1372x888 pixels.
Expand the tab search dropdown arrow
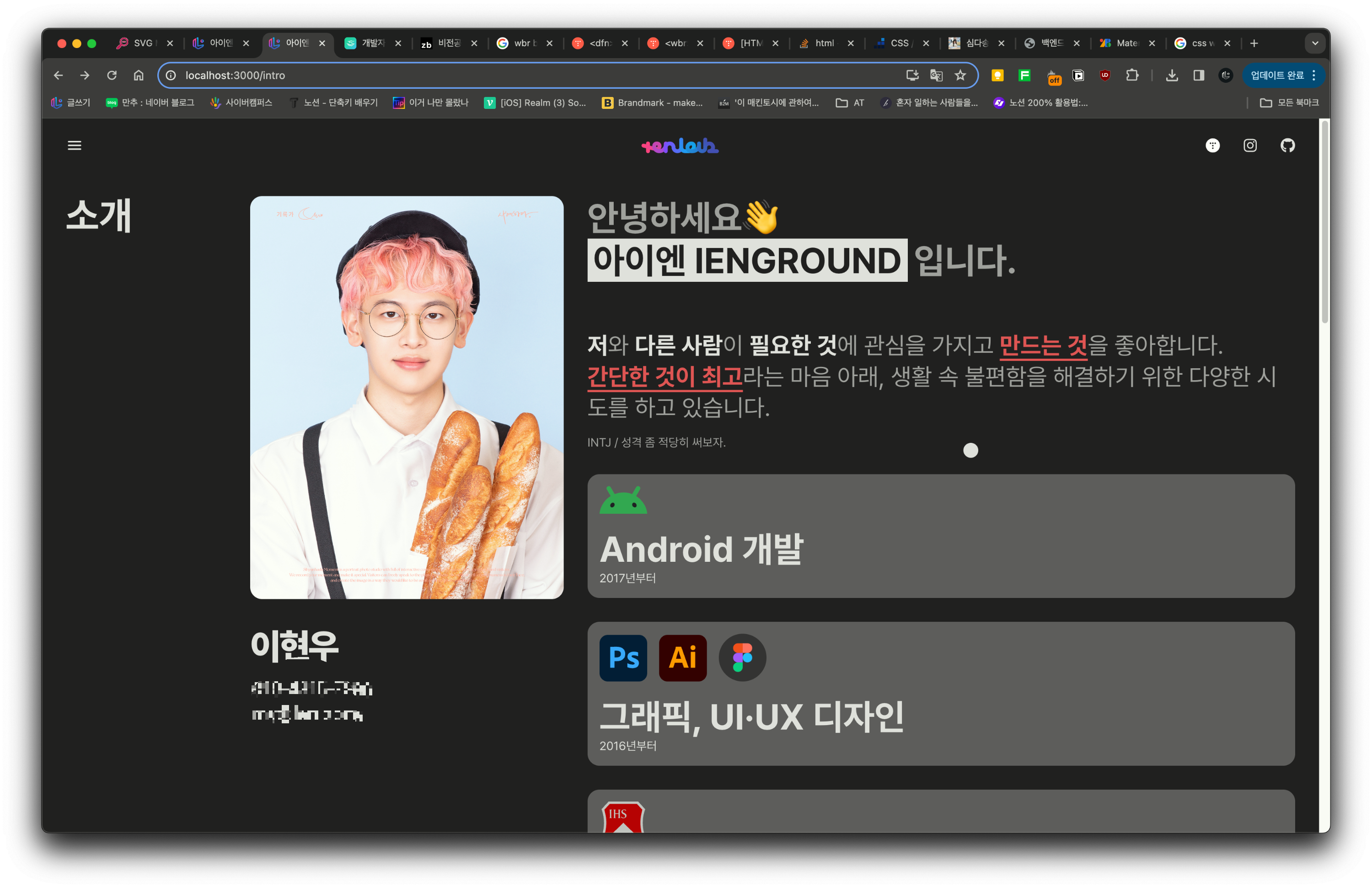coord(1315,43)
